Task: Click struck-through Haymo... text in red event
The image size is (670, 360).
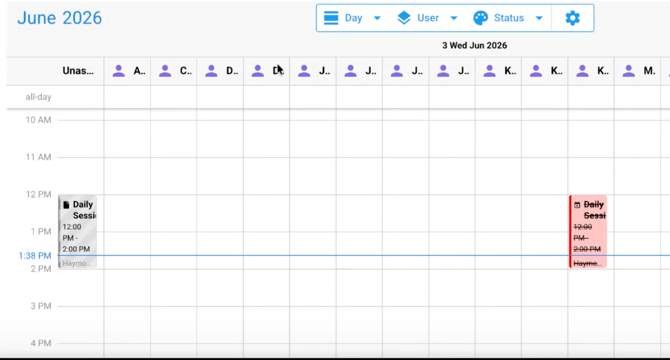Action: click(x=588, y=263)
